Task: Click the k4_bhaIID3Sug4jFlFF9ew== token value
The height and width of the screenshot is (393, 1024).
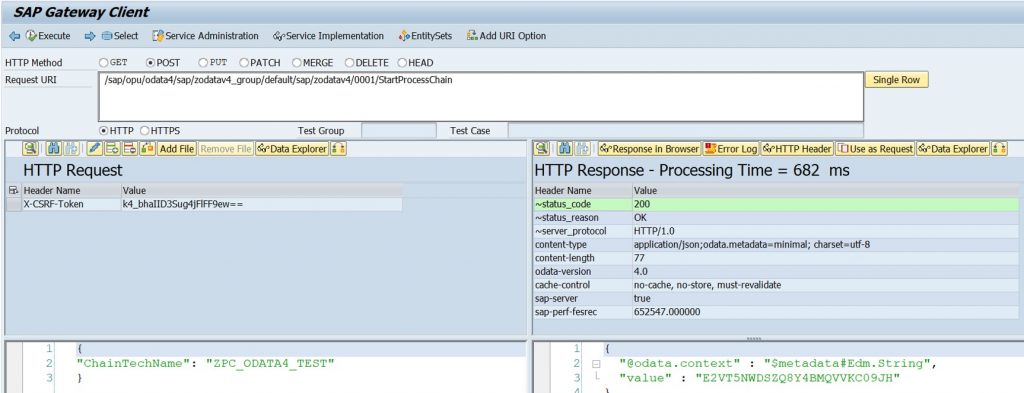Action: [x=182, y=204]
